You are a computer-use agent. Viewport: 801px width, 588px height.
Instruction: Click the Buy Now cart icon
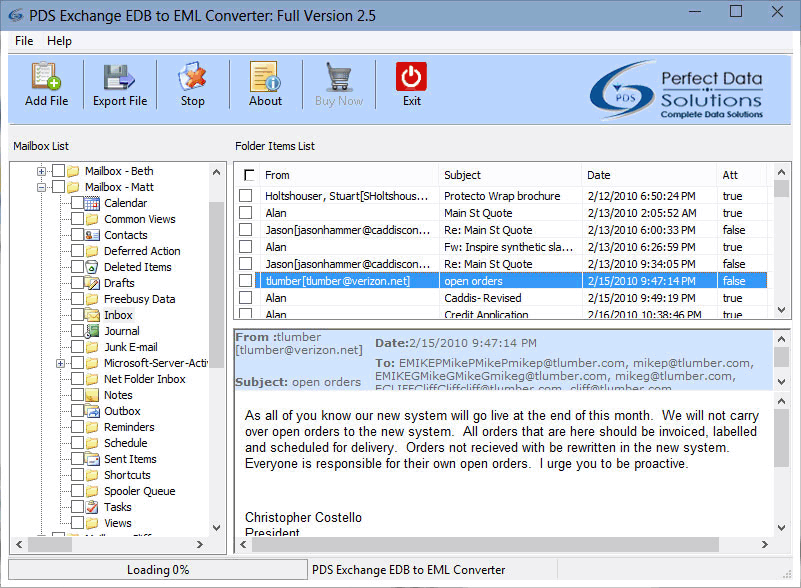point(339,76)
